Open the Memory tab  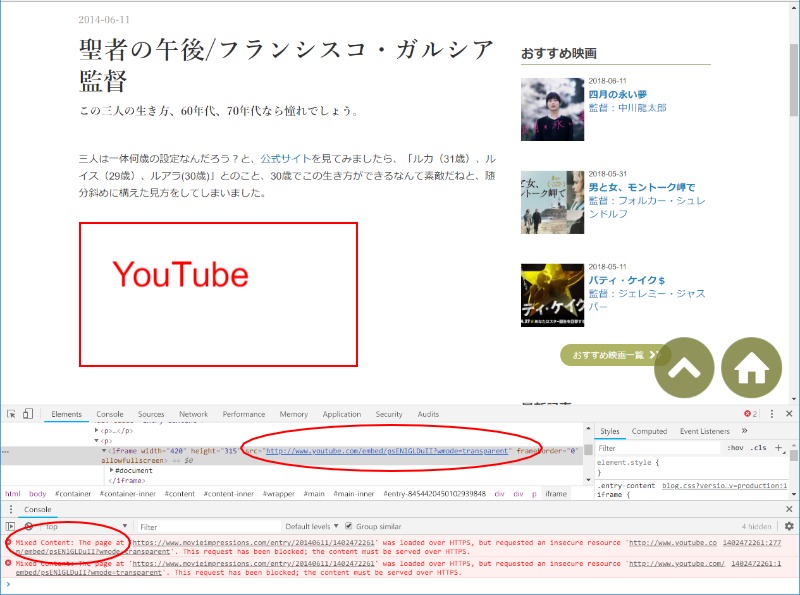(293, 414)
